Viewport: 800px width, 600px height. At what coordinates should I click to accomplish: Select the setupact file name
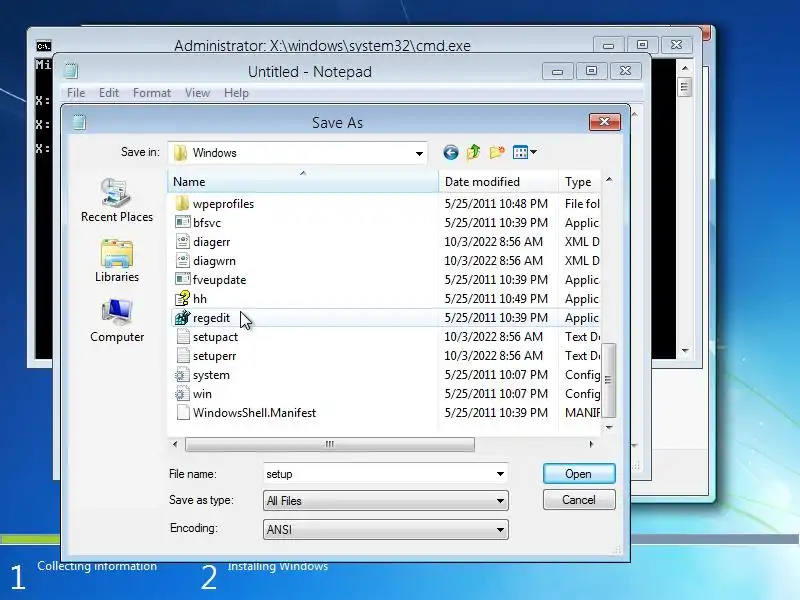coord(215,337)
